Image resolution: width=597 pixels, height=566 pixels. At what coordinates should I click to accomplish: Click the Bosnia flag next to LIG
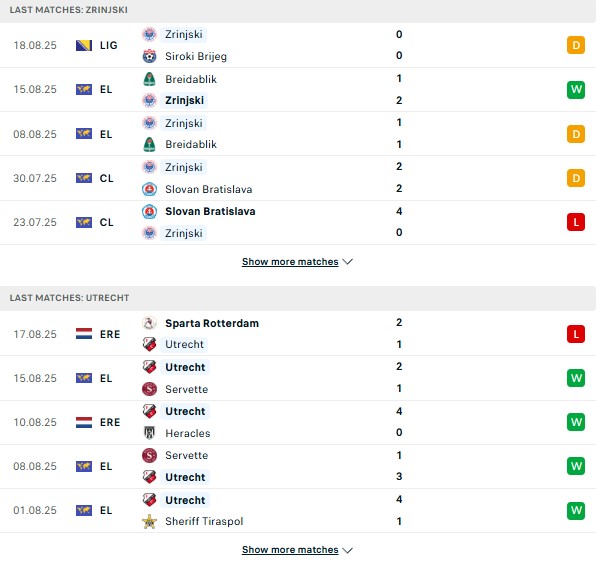coord(84,45)
